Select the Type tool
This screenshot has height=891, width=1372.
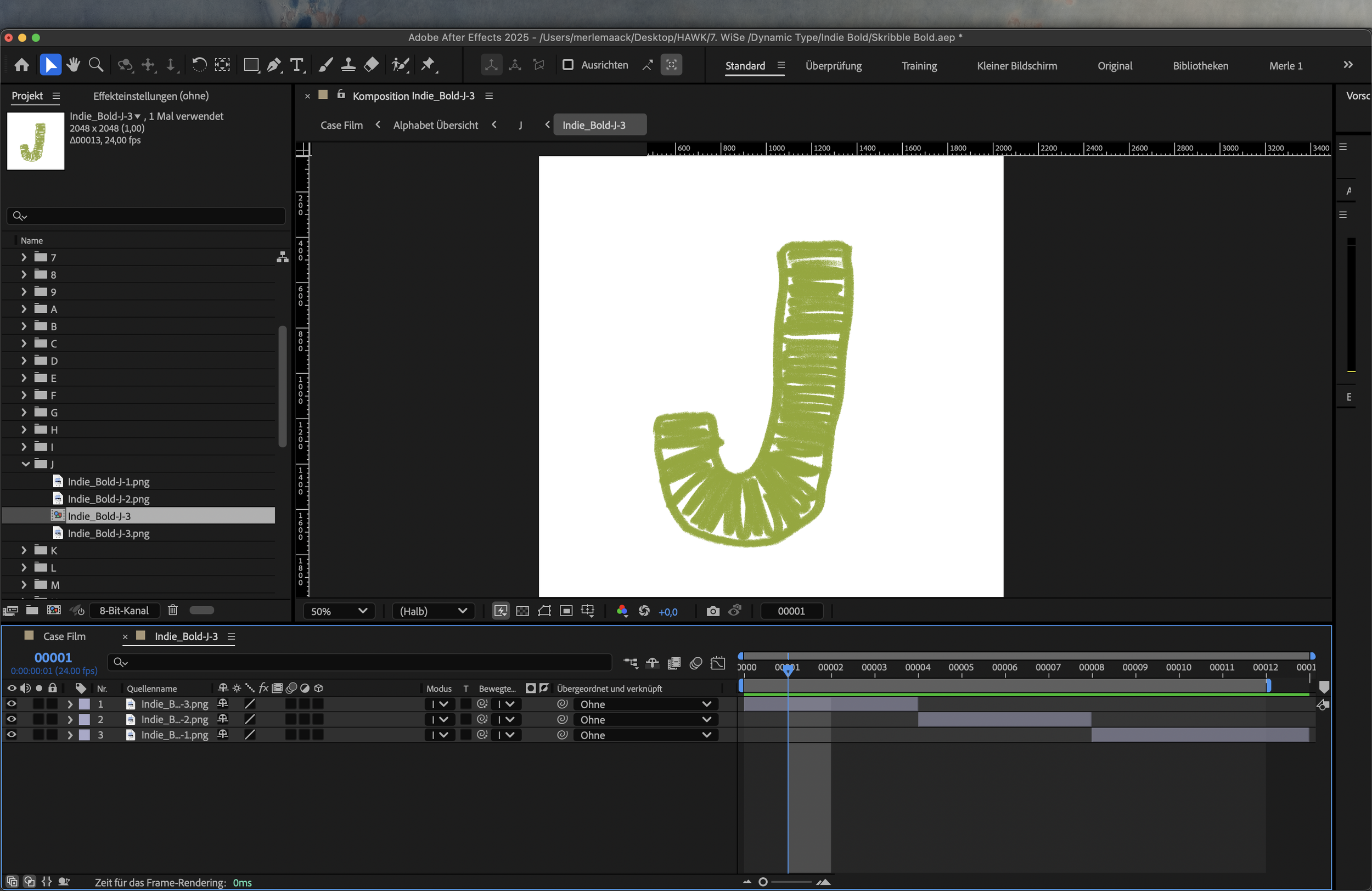(x=297, y=65)
